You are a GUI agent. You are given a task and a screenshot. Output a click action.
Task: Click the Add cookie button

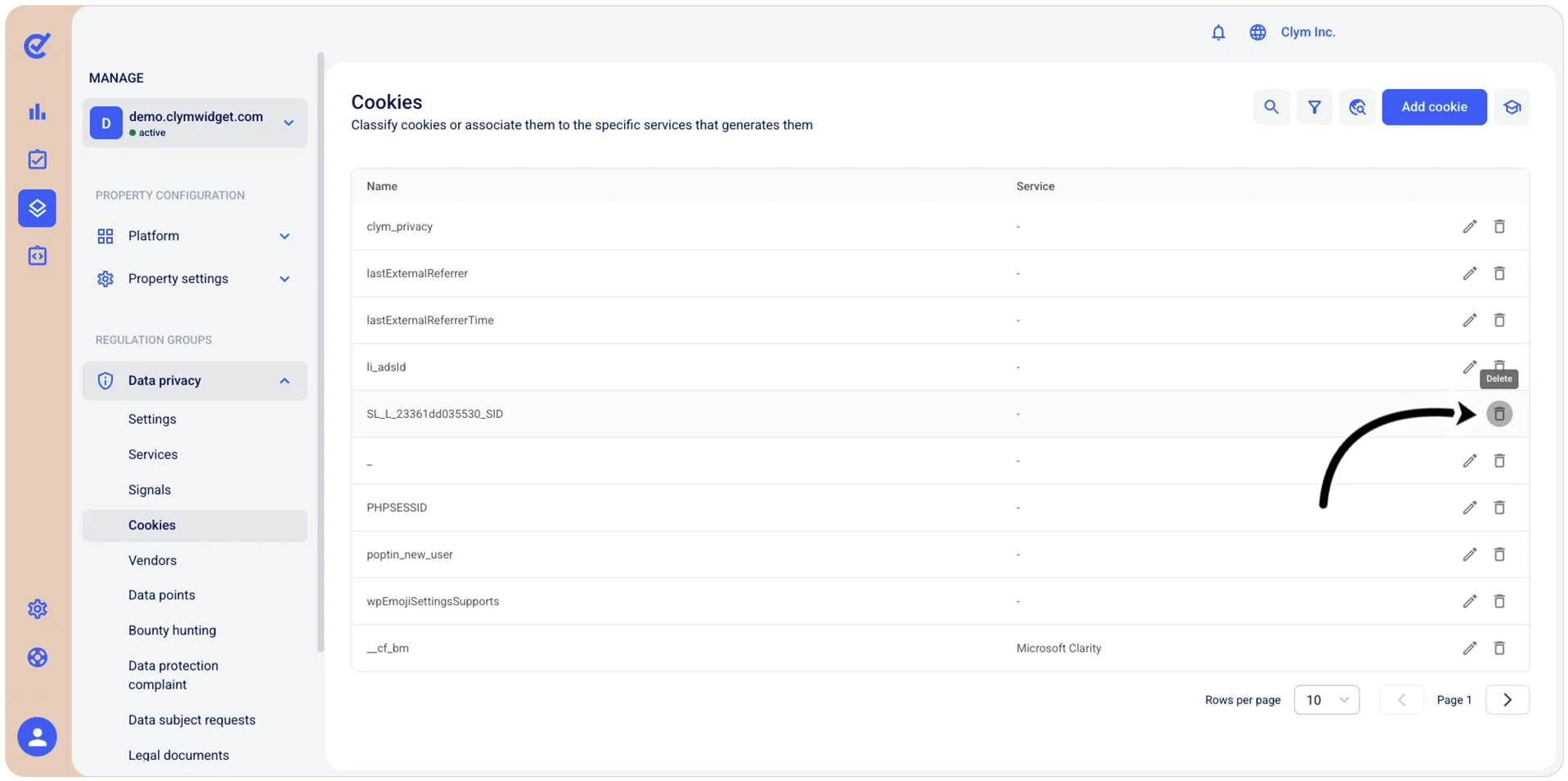click(1433, 107)
